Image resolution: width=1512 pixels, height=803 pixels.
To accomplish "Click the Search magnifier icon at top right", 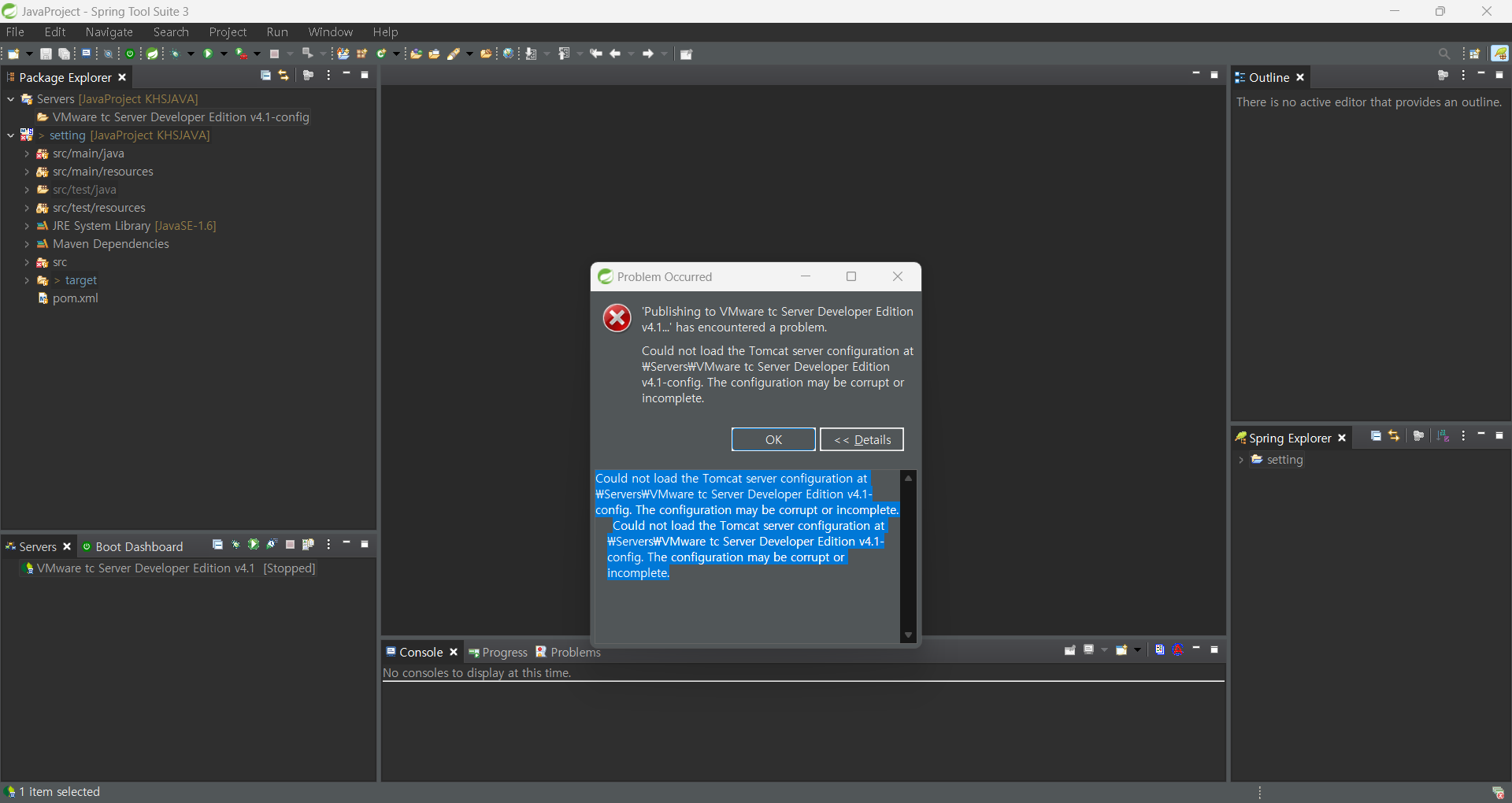I will tap(1444, 54).
